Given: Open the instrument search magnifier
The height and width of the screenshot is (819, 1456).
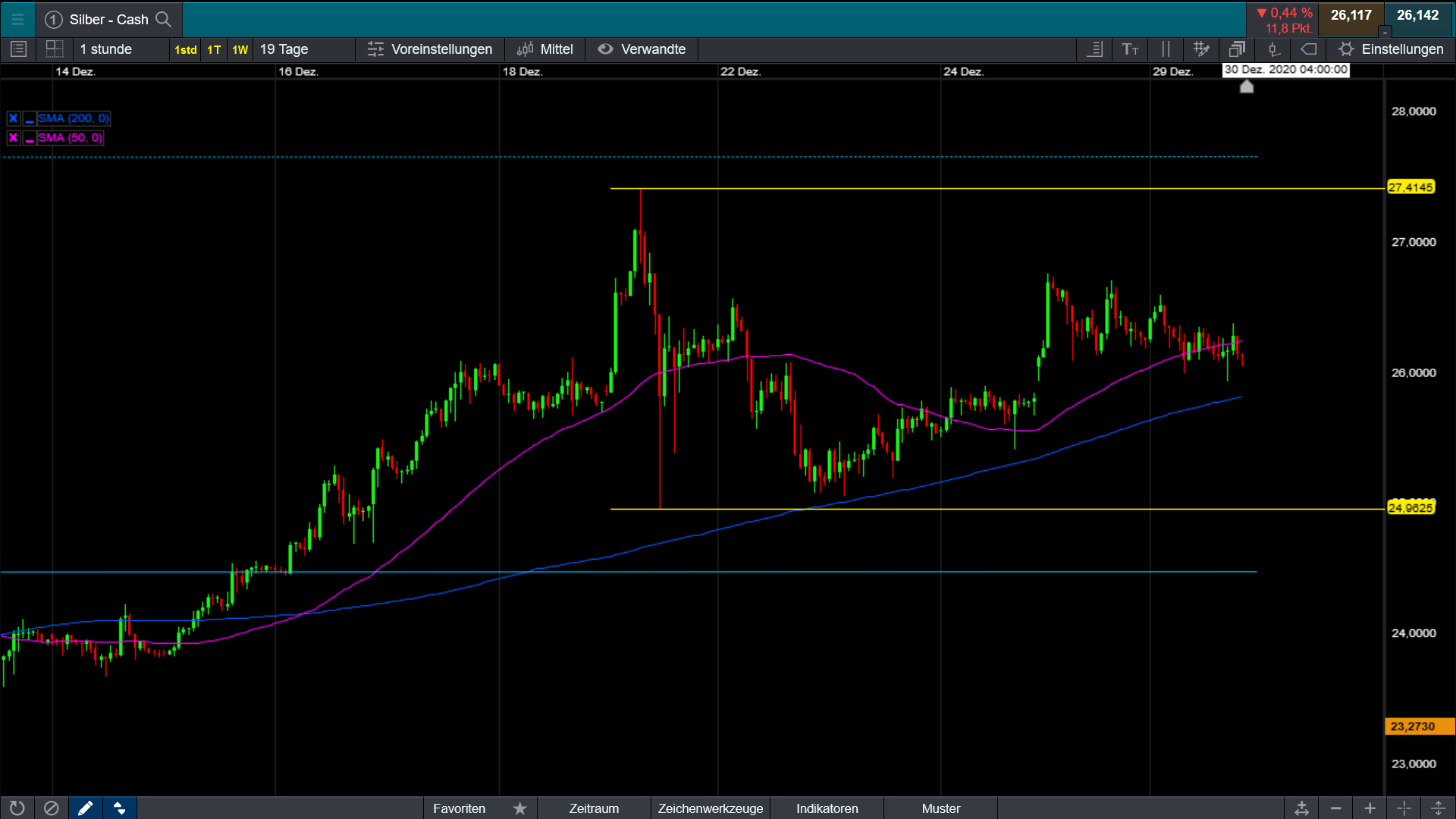Looking at the screenshot, I should (x=163, y=19).
